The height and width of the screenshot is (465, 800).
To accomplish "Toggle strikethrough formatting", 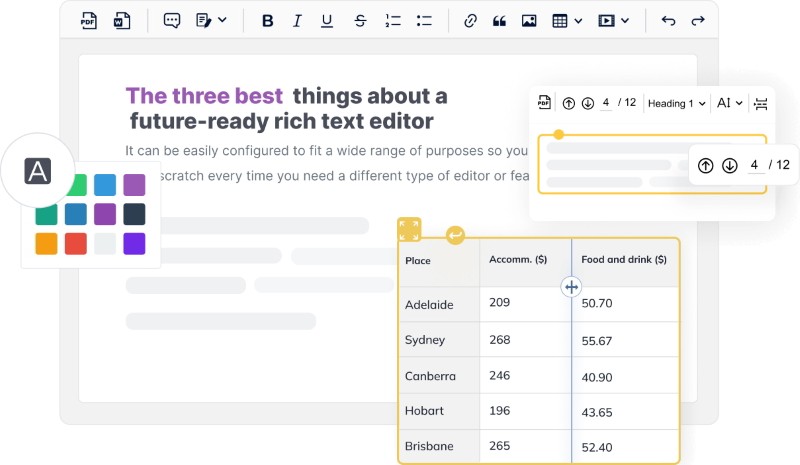I will (360, 20).
